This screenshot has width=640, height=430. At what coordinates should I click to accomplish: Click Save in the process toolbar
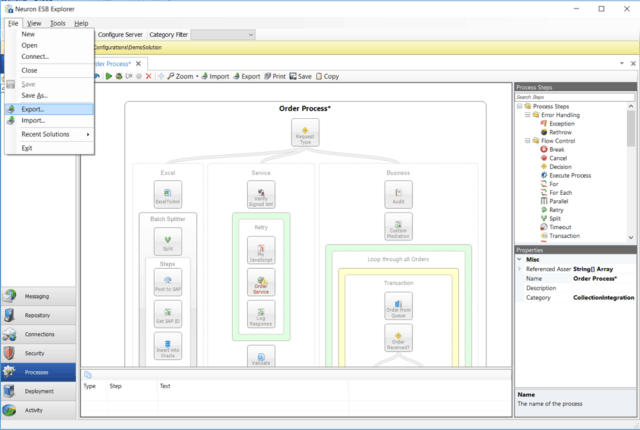[300, 76]
